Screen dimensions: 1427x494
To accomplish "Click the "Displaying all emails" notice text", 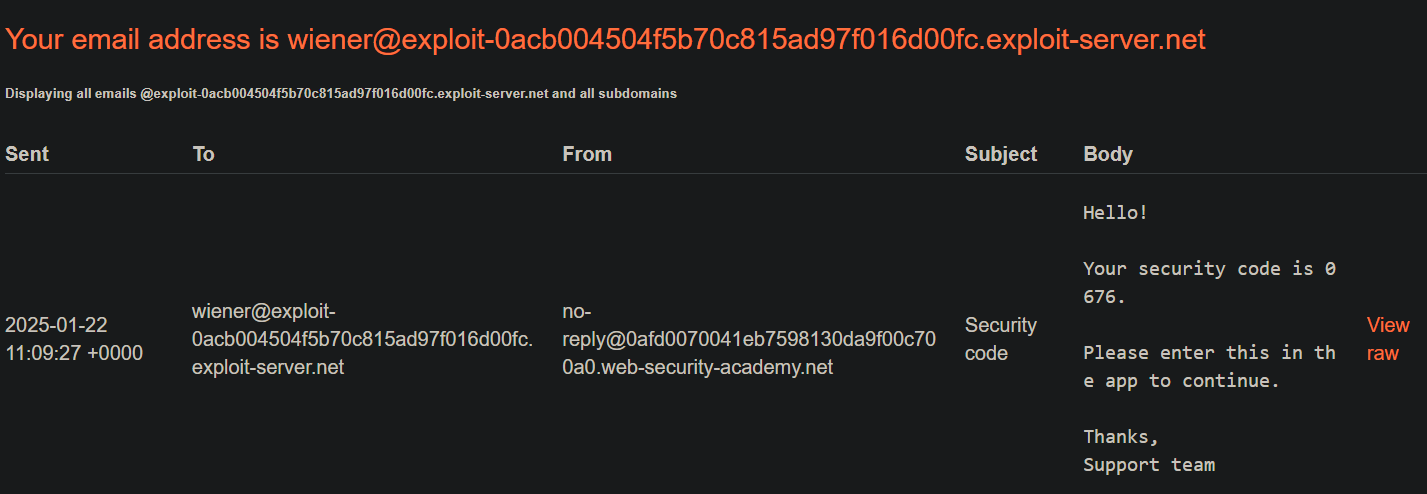I will (341, 94).
